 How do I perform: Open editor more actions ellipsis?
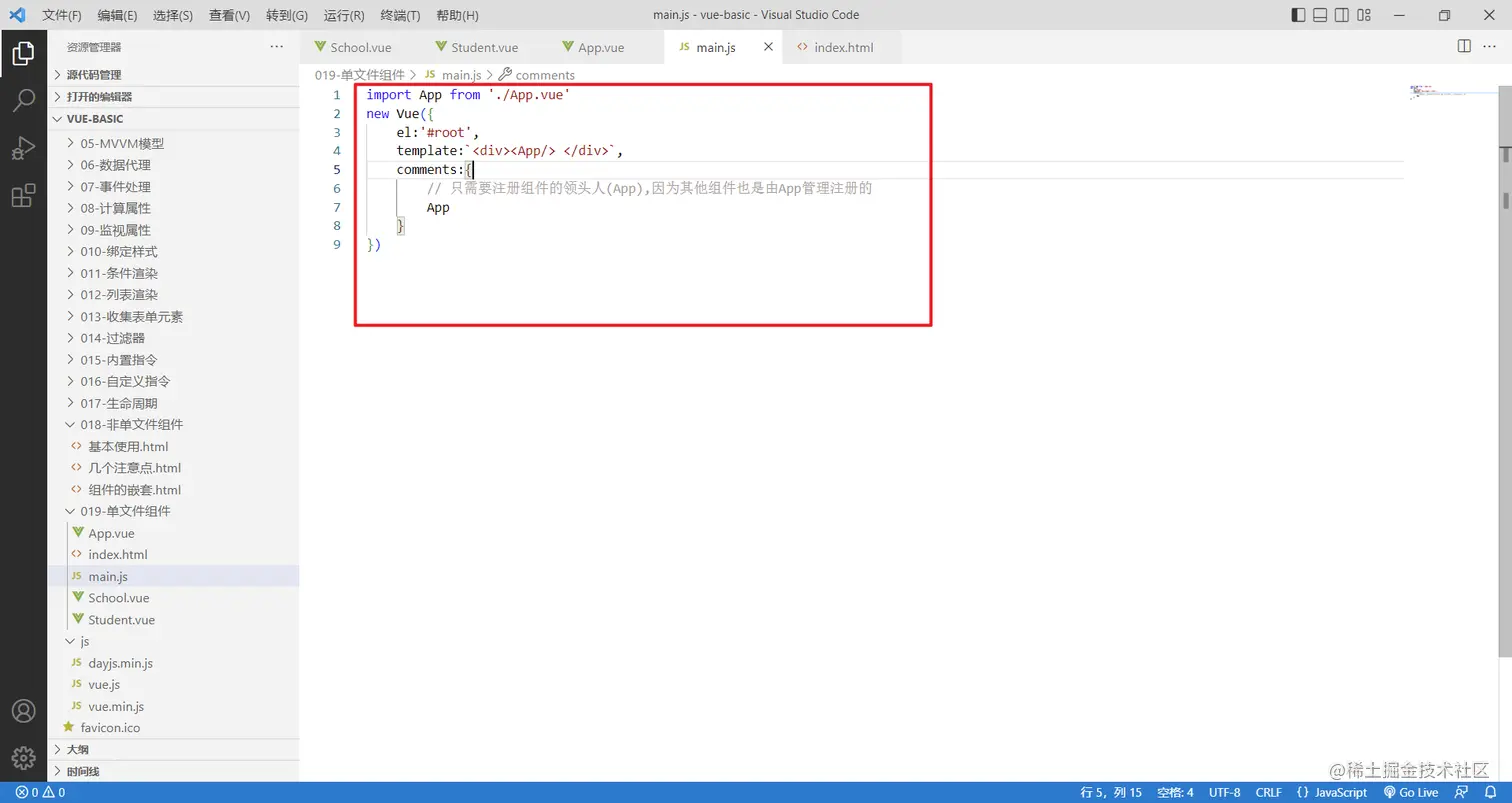[x=1491, y=47]
